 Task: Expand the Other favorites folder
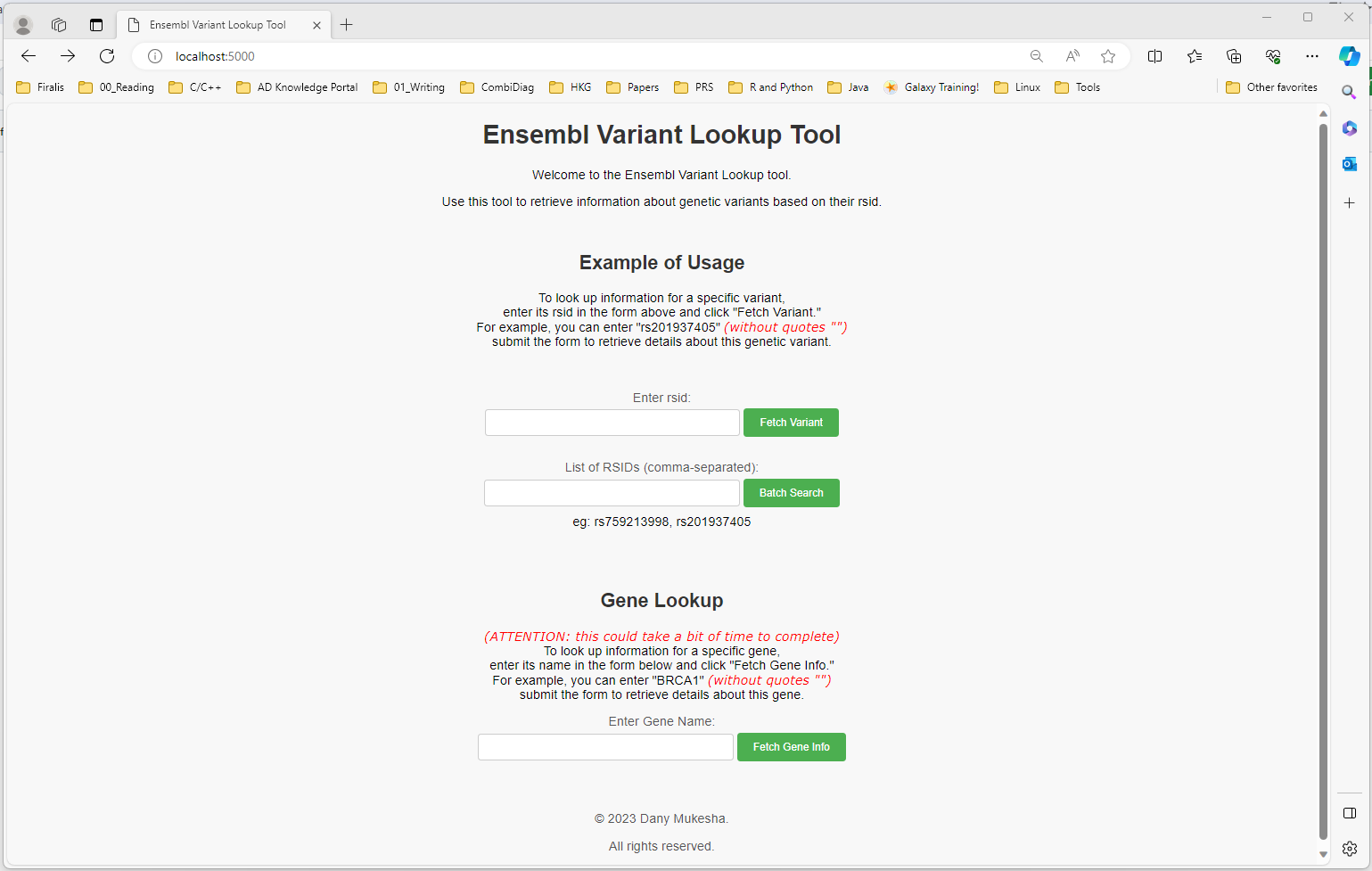point(1272,86)
